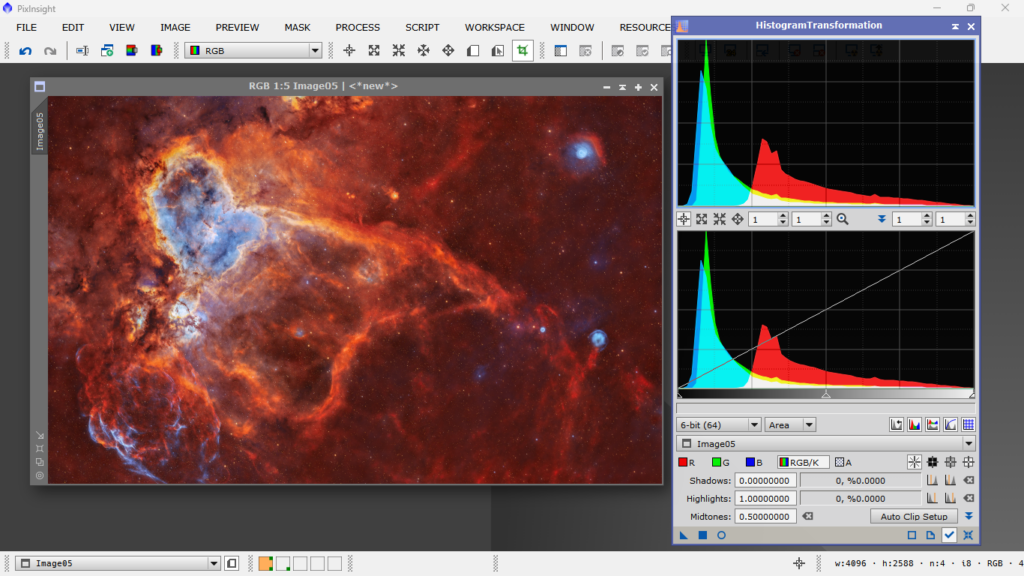Select the blue B channel
The height and width of the screenshot is (576, 1024).
tap(754, 462)
